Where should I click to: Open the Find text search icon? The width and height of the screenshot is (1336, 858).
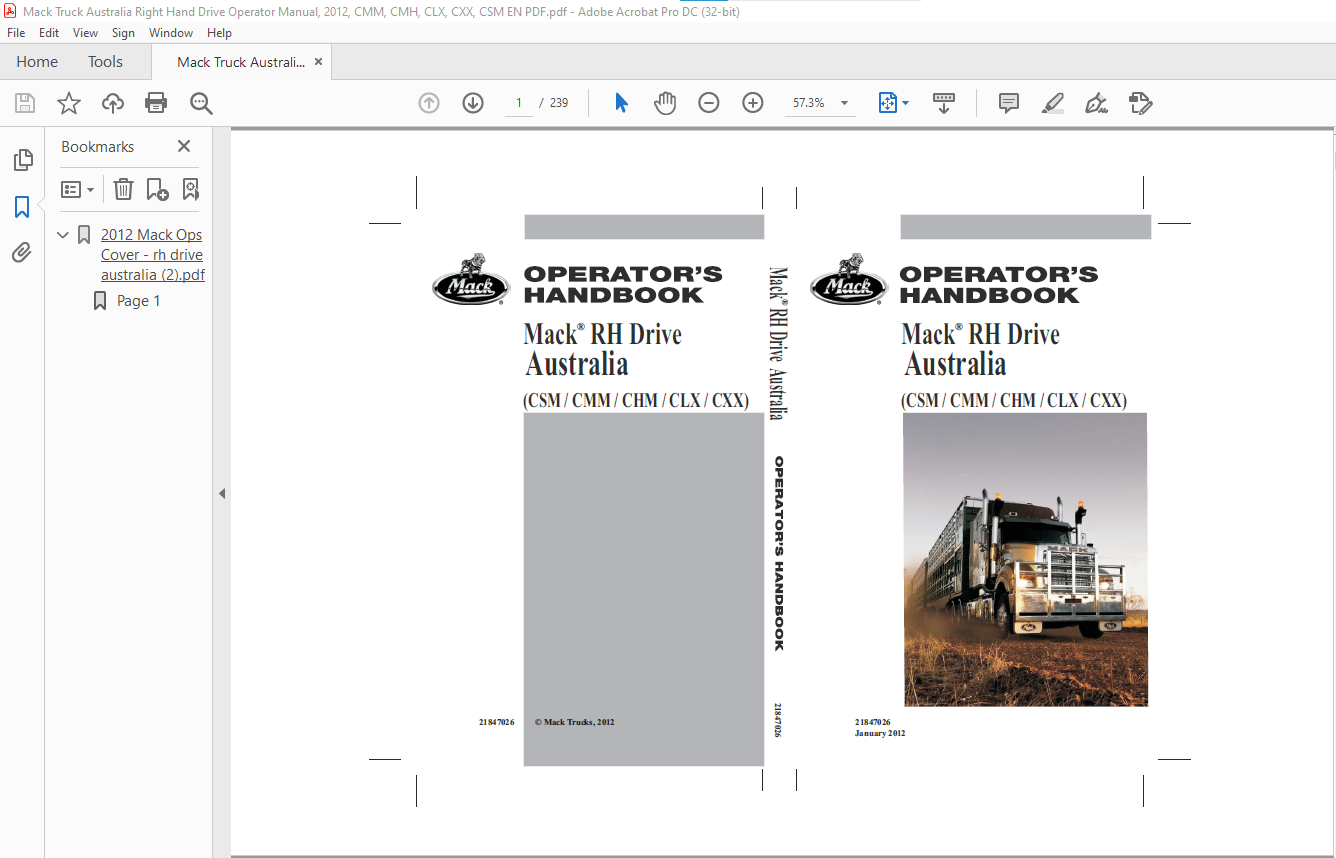201,103
